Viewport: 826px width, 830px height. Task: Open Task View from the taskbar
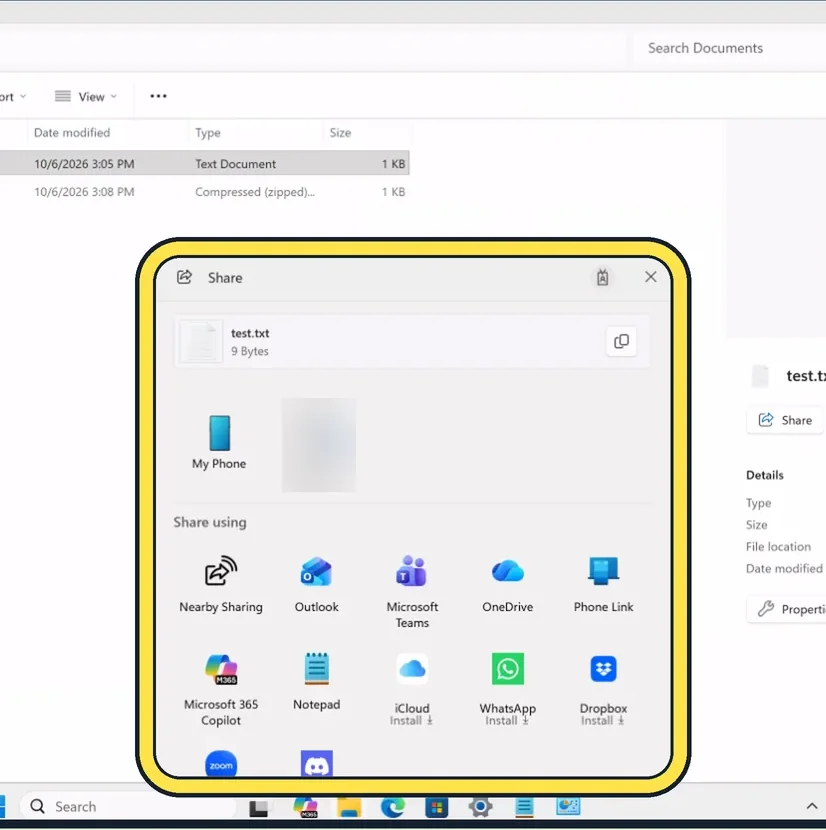(259, 807)
